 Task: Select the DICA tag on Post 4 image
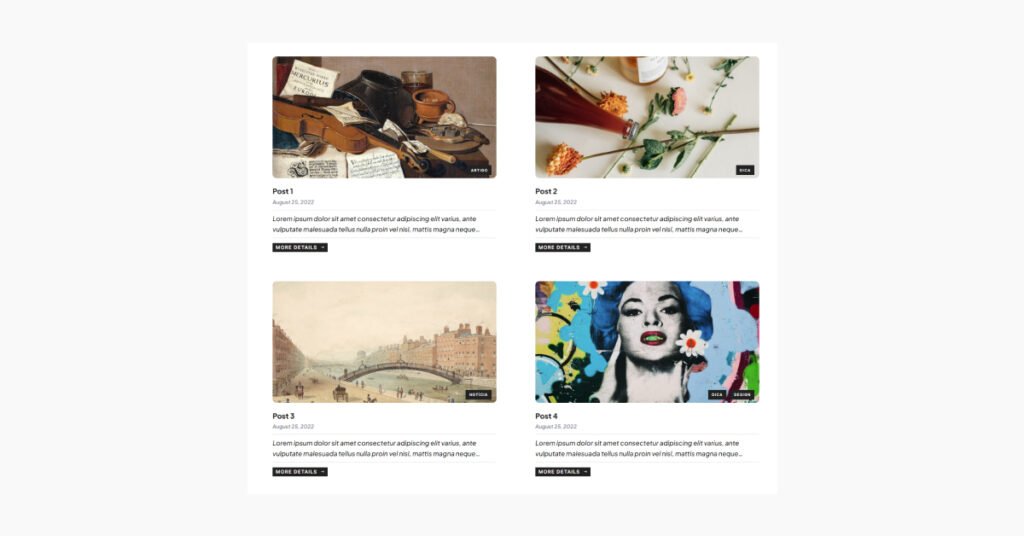pyautogui.click(x=717, y=395)
